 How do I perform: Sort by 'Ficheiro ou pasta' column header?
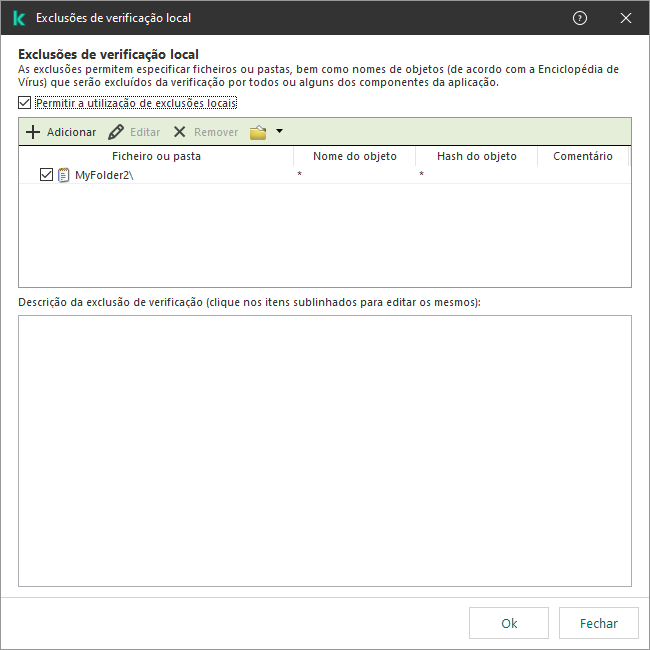[156, 156]
